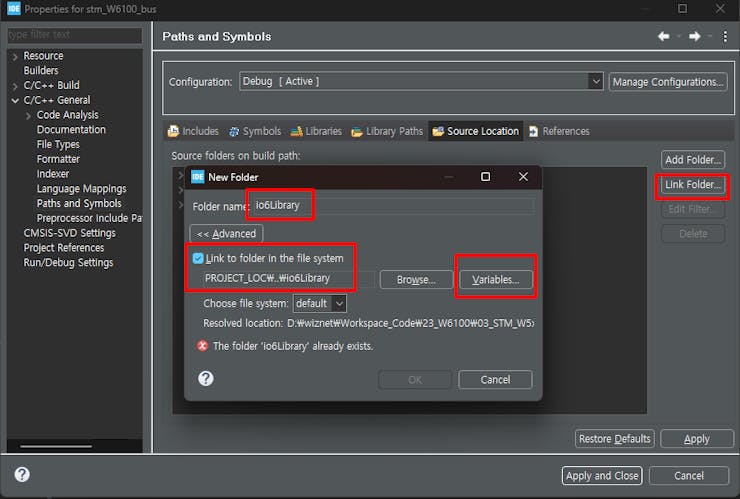Click the forward navigation arrow in header

(x=694, y=36)
